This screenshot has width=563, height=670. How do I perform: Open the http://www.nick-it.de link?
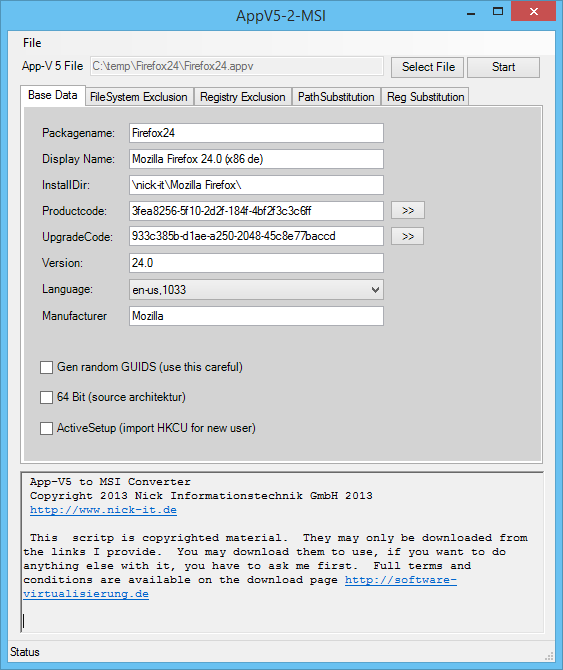103,510
